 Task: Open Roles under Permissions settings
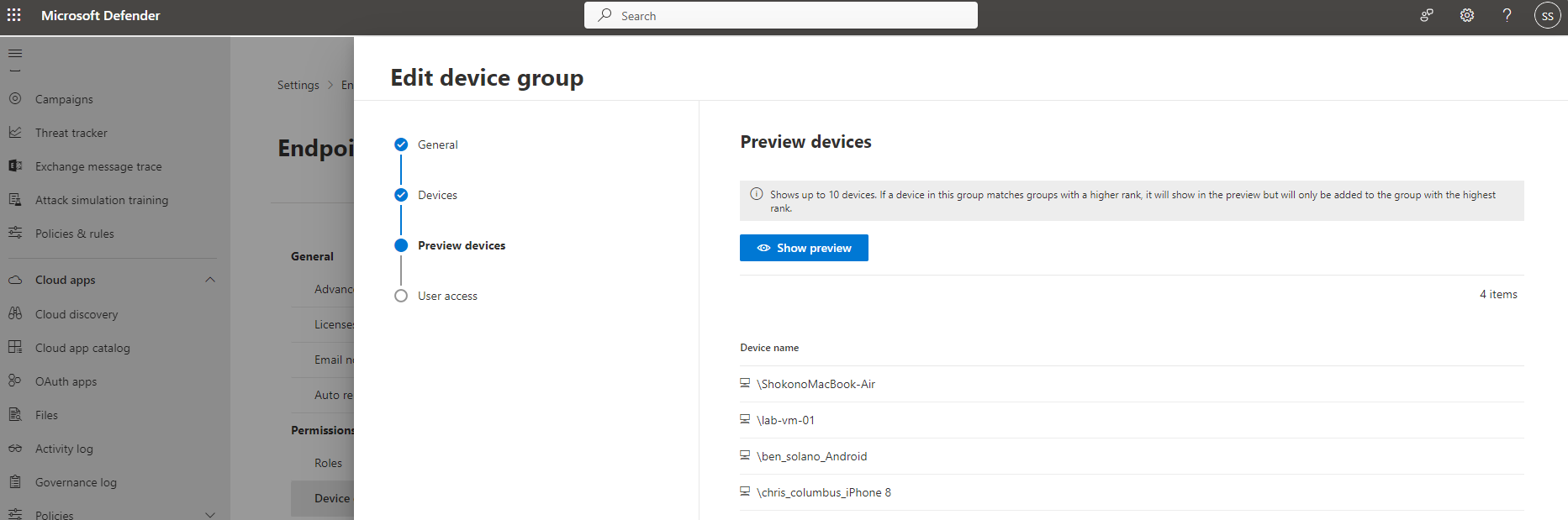coord(328,463)
